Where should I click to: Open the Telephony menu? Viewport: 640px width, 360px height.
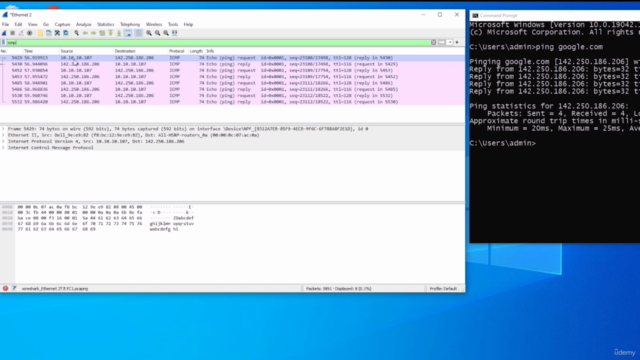pyautogui.click(x=130, y=24)
